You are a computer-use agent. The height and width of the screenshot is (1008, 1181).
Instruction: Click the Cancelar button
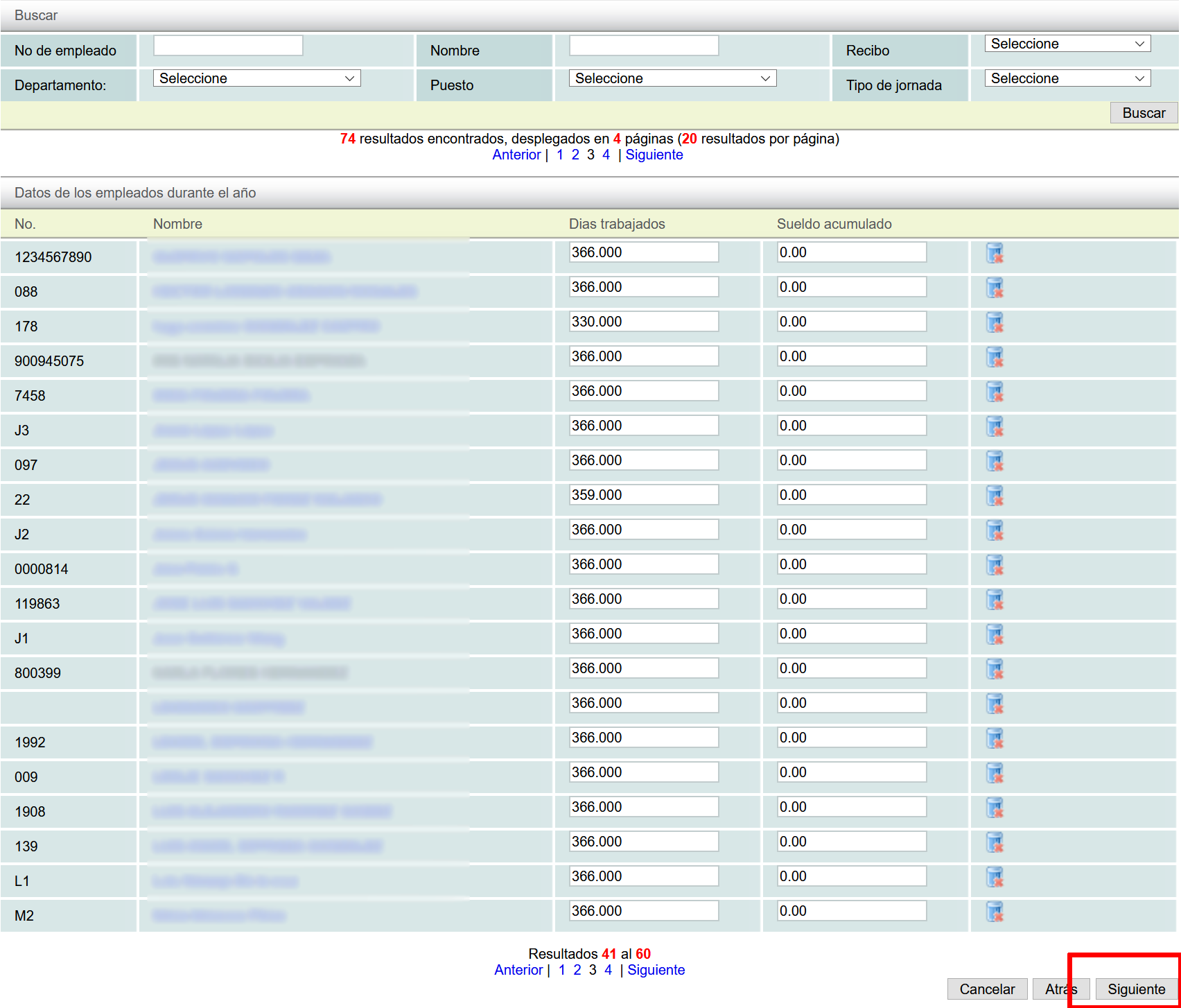(987, 989)
